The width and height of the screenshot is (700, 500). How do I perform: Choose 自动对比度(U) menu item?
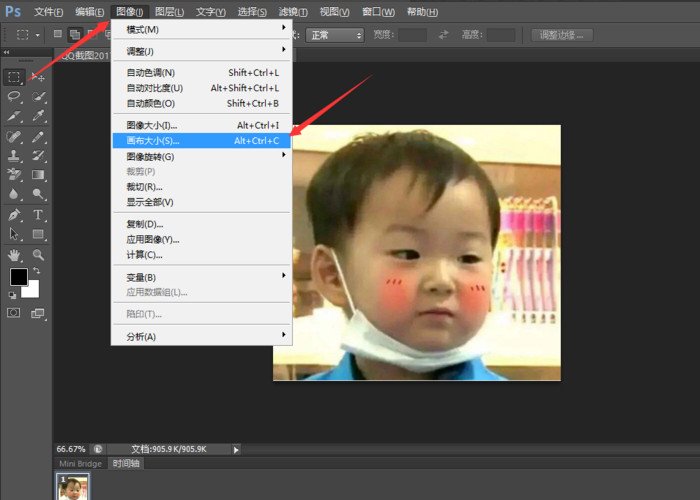201,88
